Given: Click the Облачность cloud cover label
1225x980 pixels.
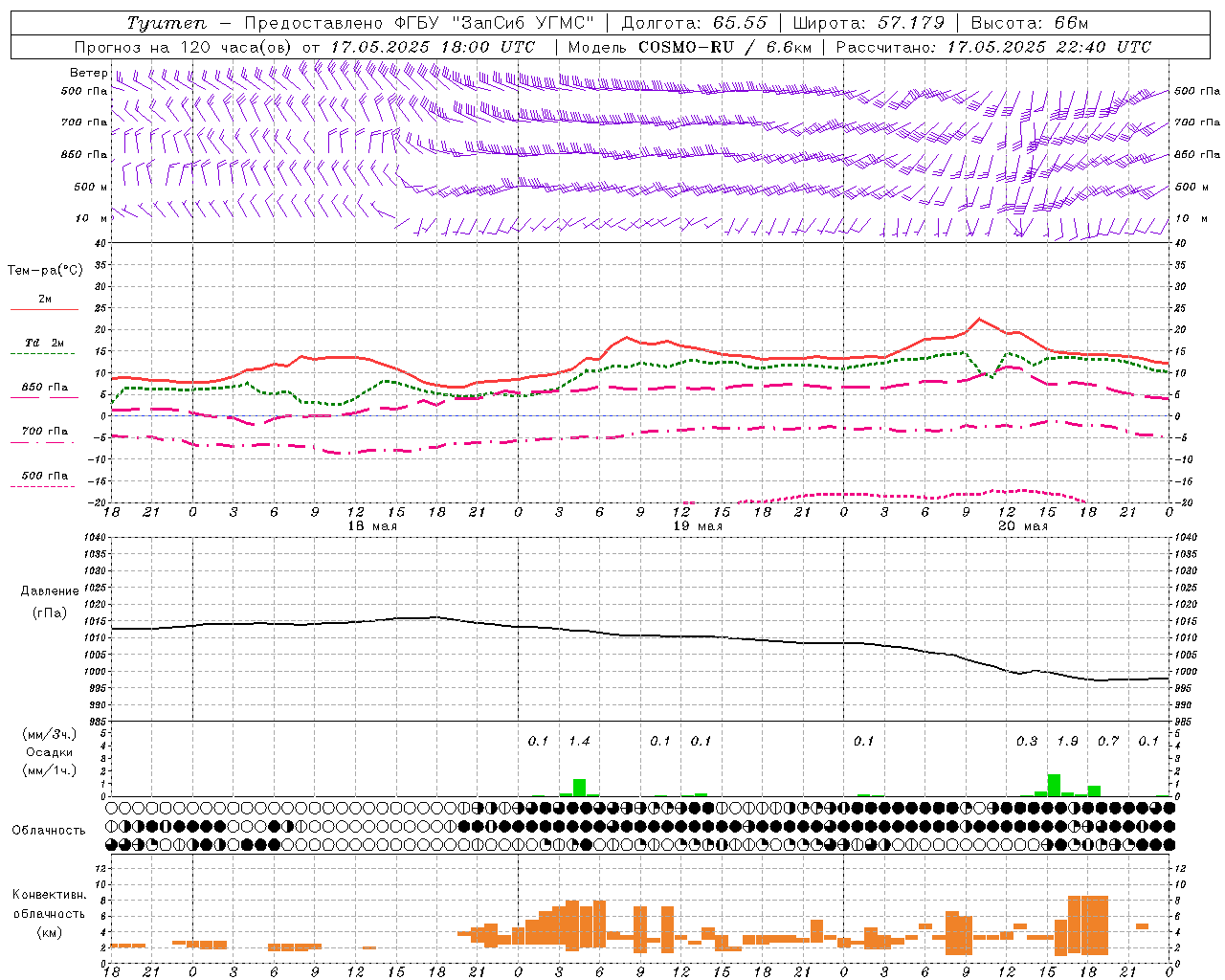Looking at the screenshot, I should [49, 830].
